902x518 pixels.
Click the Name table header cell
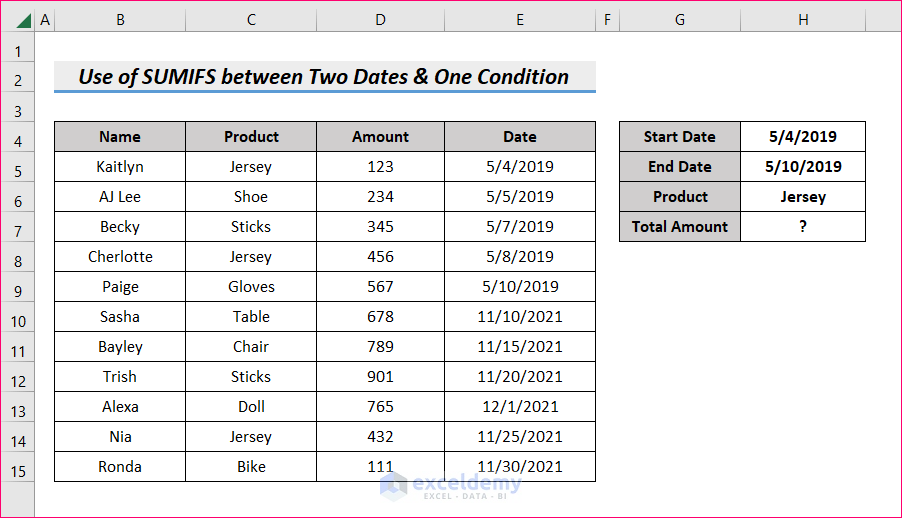pyautogui.click(x=120, y=137)
